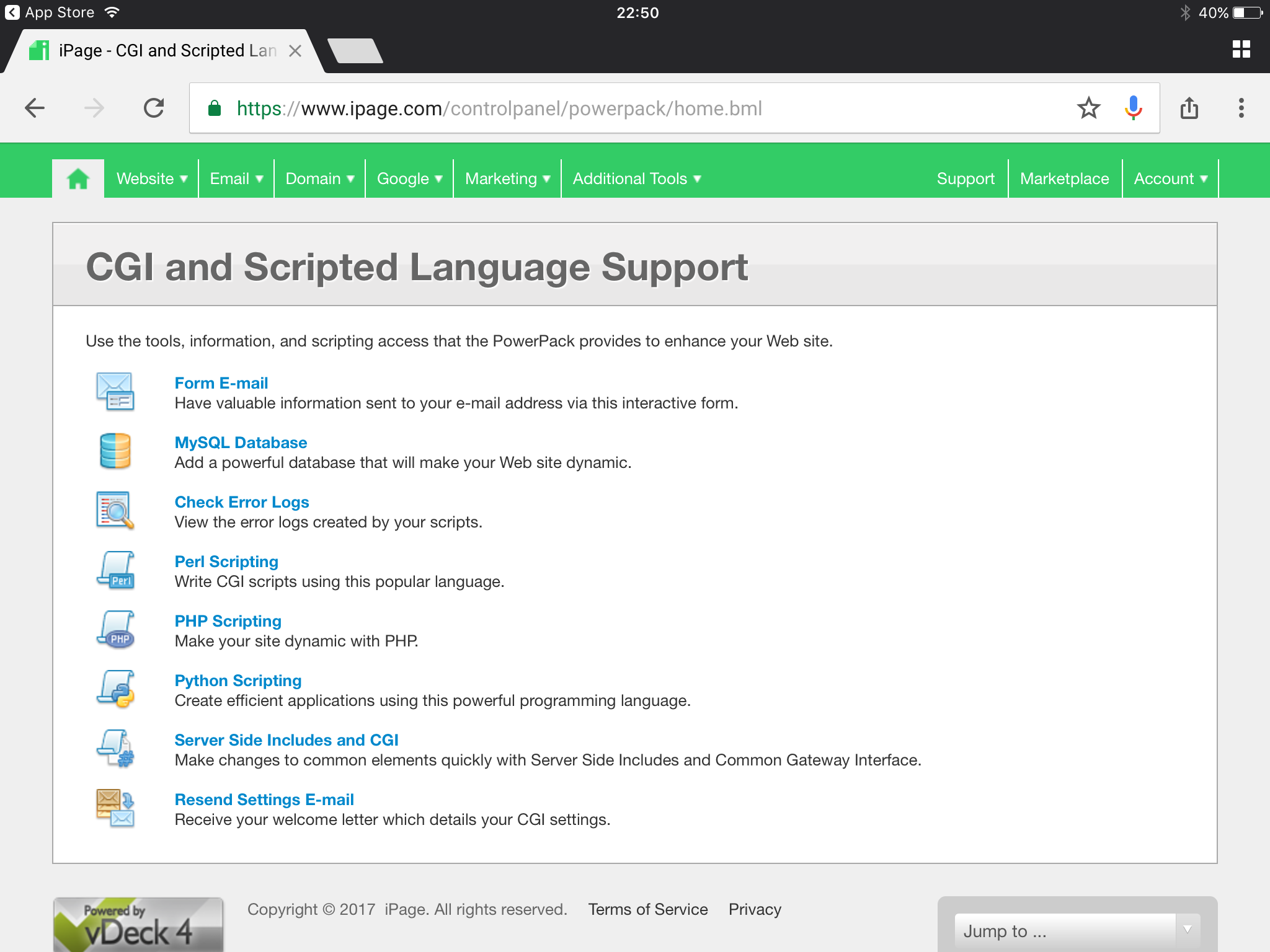Open the Marketplace menu item

coord(1064,178)
